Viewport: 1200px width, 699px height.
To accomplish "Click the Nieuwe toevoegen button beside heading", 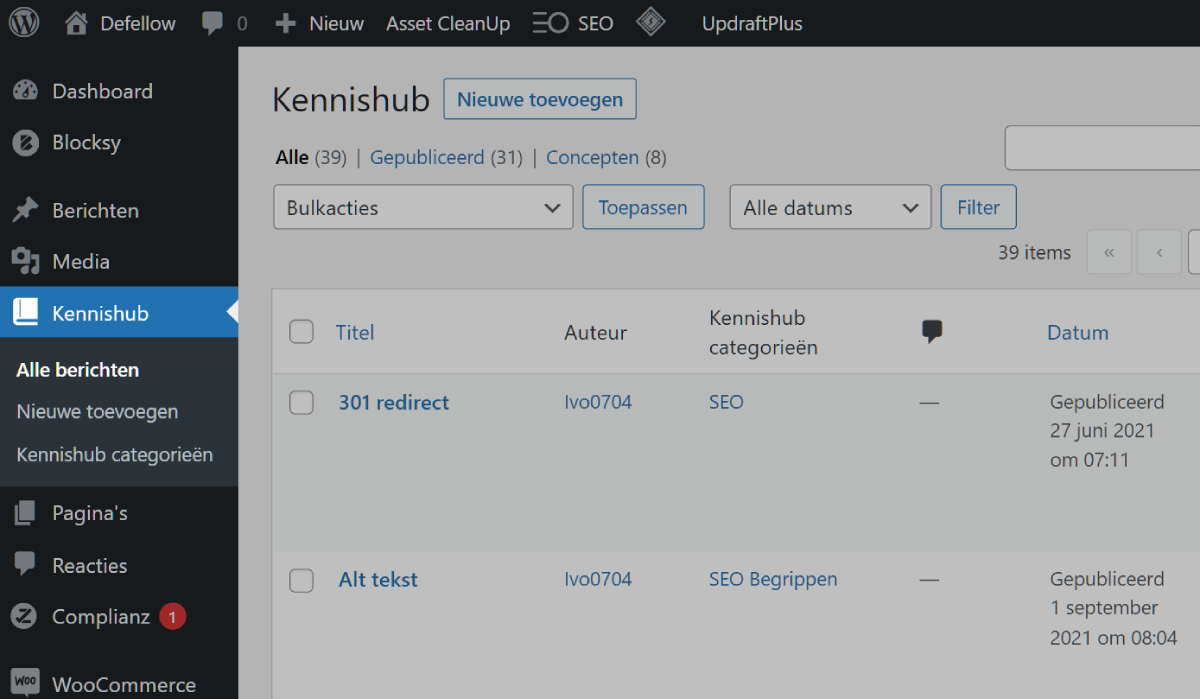I will (x=540, y=99).
